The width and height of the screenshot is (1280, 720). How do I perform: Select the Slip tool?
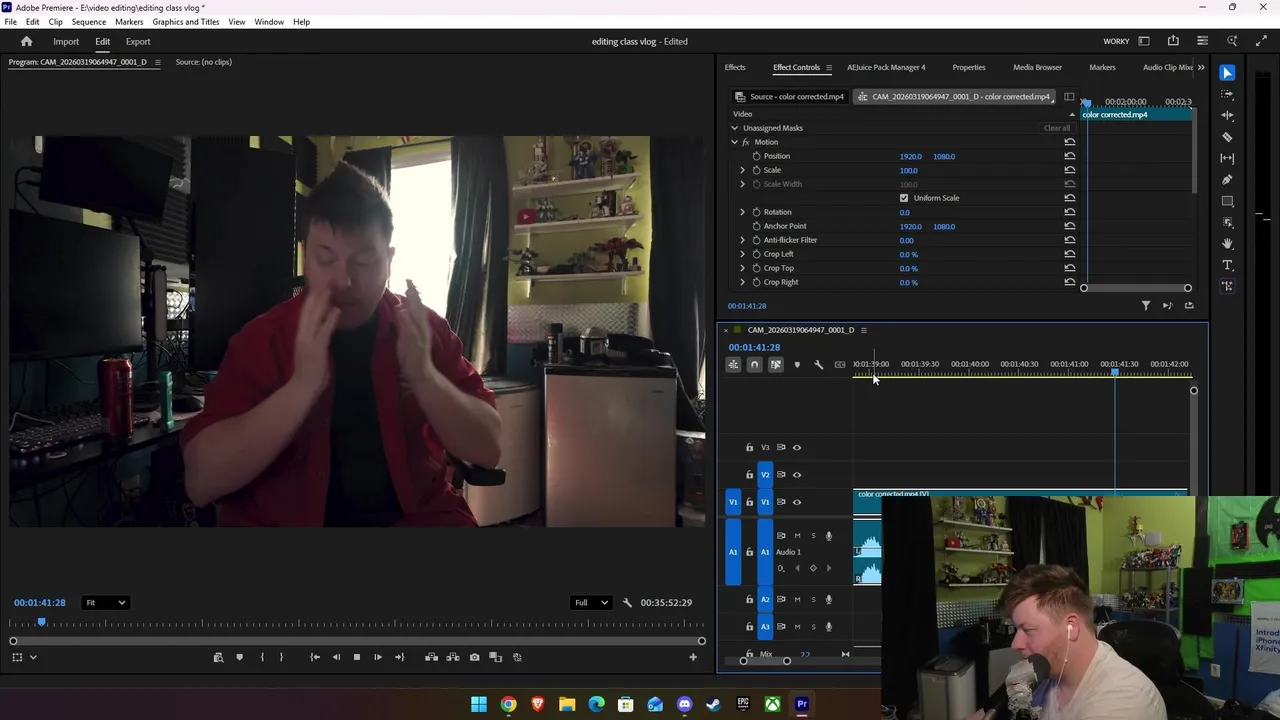click(1227, 158)
